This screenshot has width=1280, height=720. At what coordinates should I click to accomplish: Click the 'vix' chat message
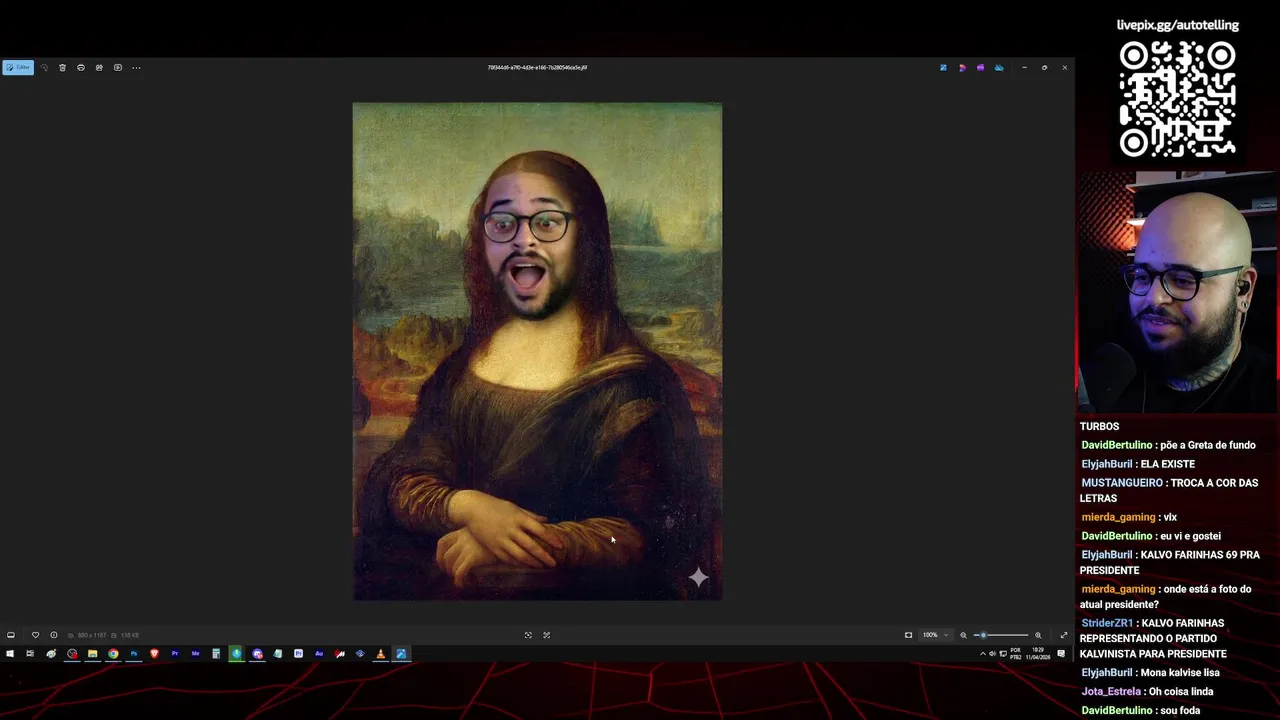[1170, 517]
